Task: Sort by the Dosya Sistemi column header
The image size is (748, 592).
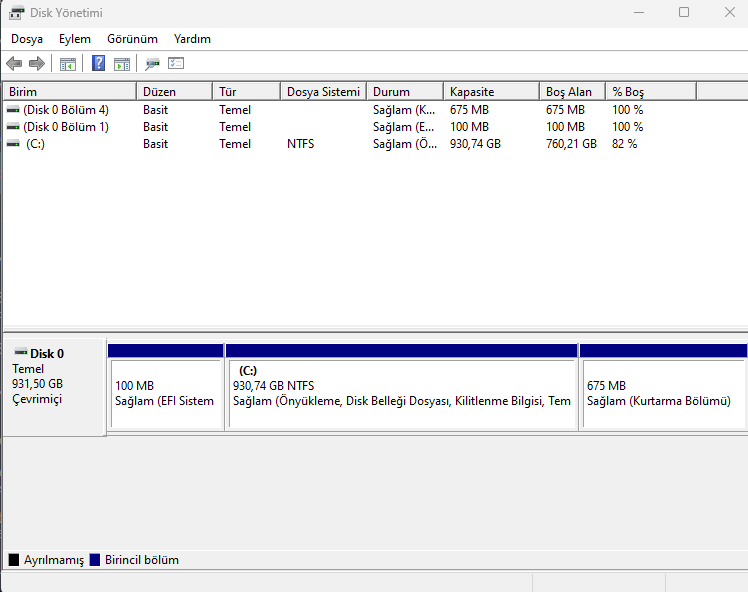Action: point(323,92)
